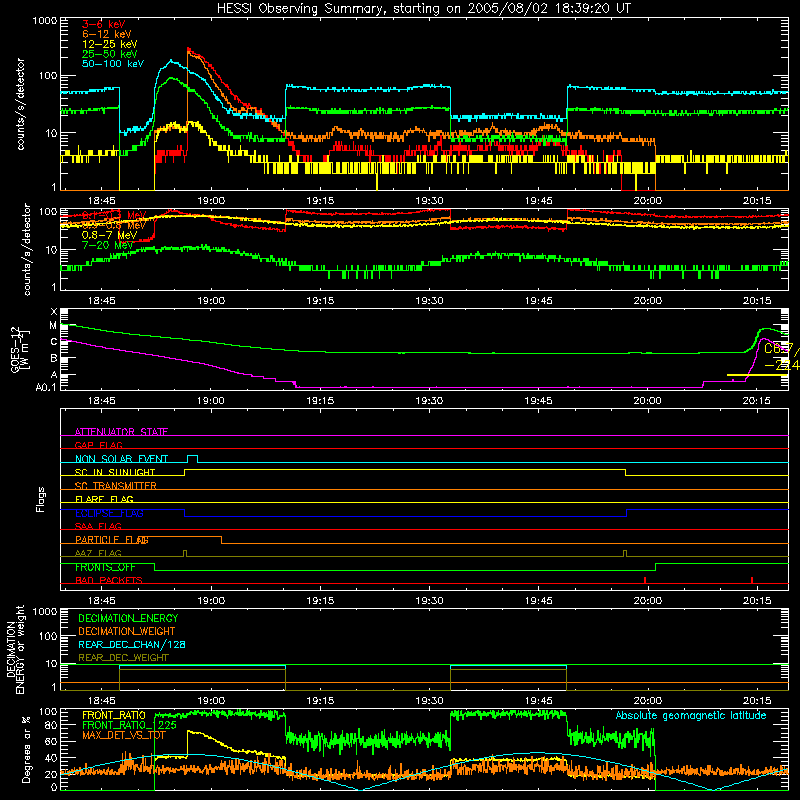
Task: Click the NON_SOLAR_EVENT cyan pulse marker
Action: click(x=192, y=458)
